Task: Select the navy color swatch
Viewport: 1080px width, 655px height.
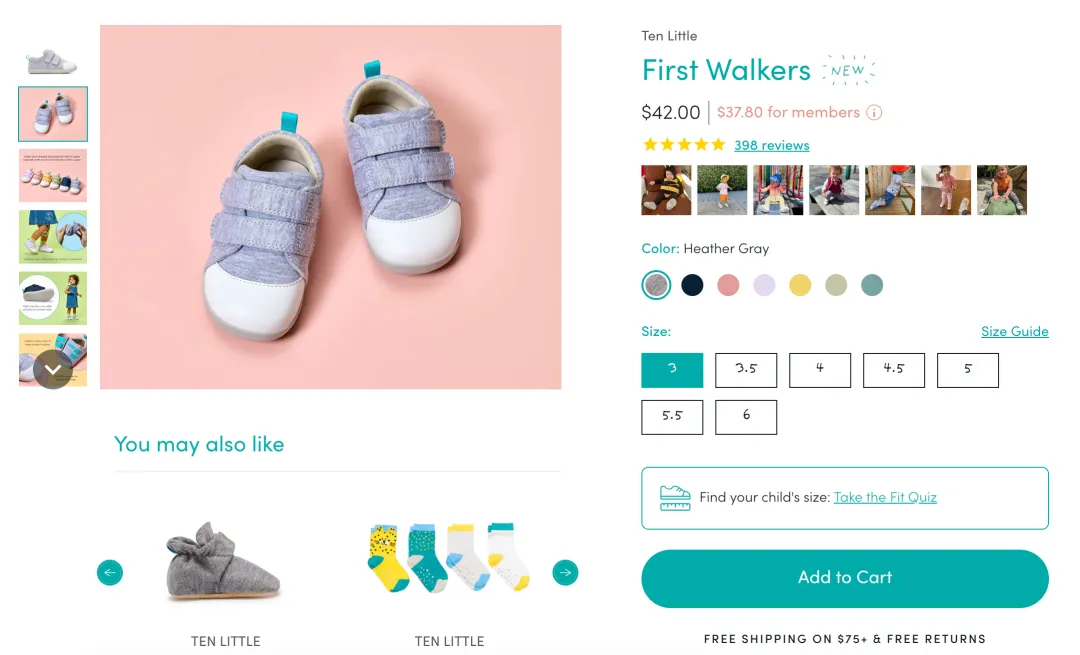Action: 692,285
